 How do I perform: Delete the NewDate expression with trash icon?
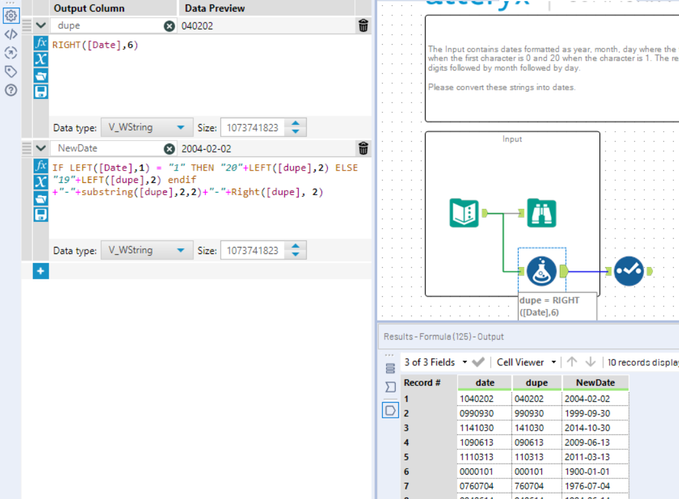(363, 149)
